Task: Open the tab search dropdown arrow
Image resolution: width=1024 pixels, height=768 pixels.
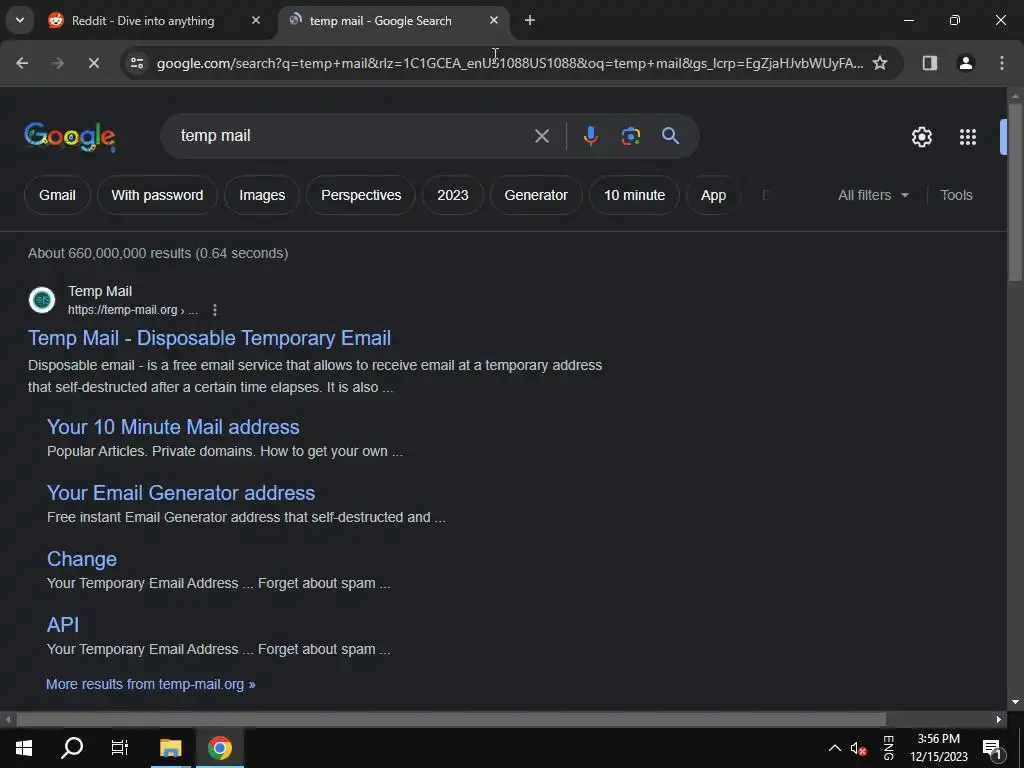Action: coord(20,20)
